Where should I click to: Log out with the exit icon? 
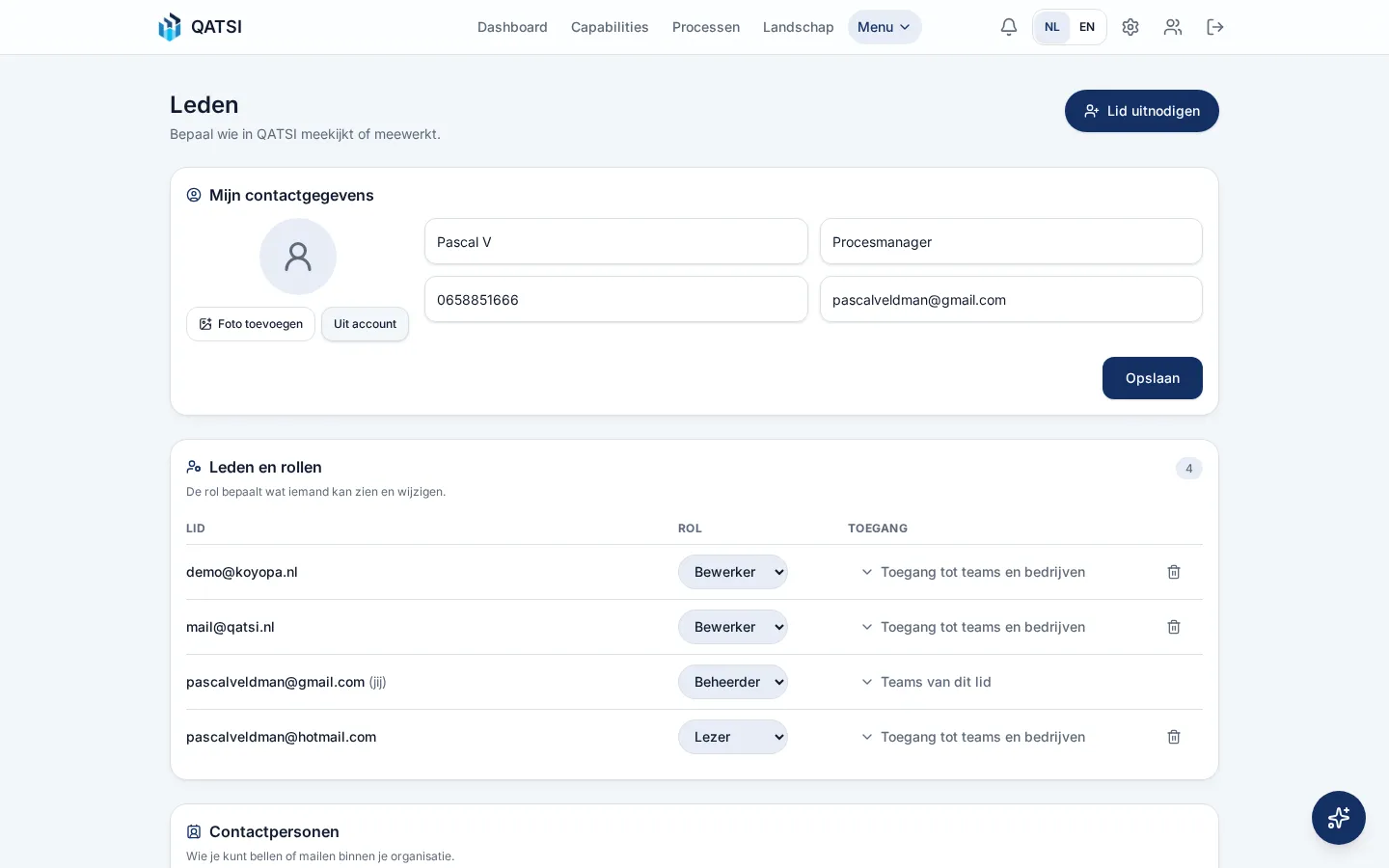coord(1215,27)
